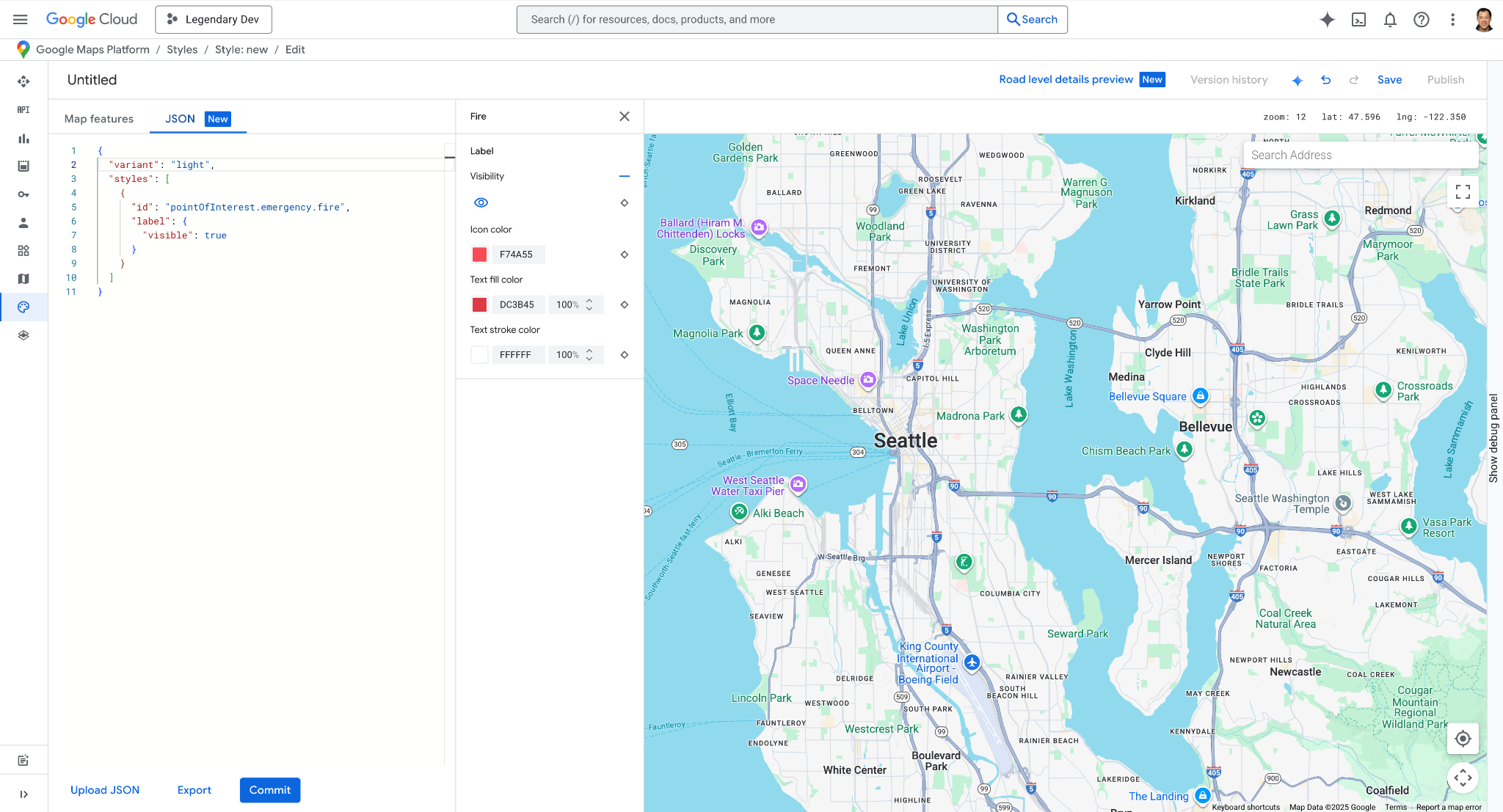Click the Gemini sparkle icon in top bar
Image resolution: width=1503 pixels, height=812 pixels.
click(x=1327, y=20)
